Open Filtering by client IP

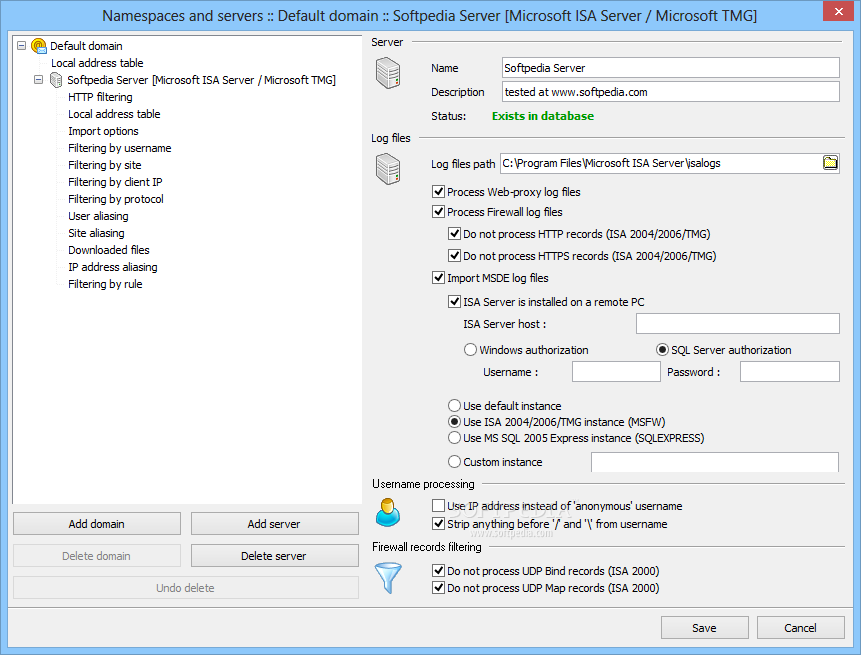click(115, 182)
